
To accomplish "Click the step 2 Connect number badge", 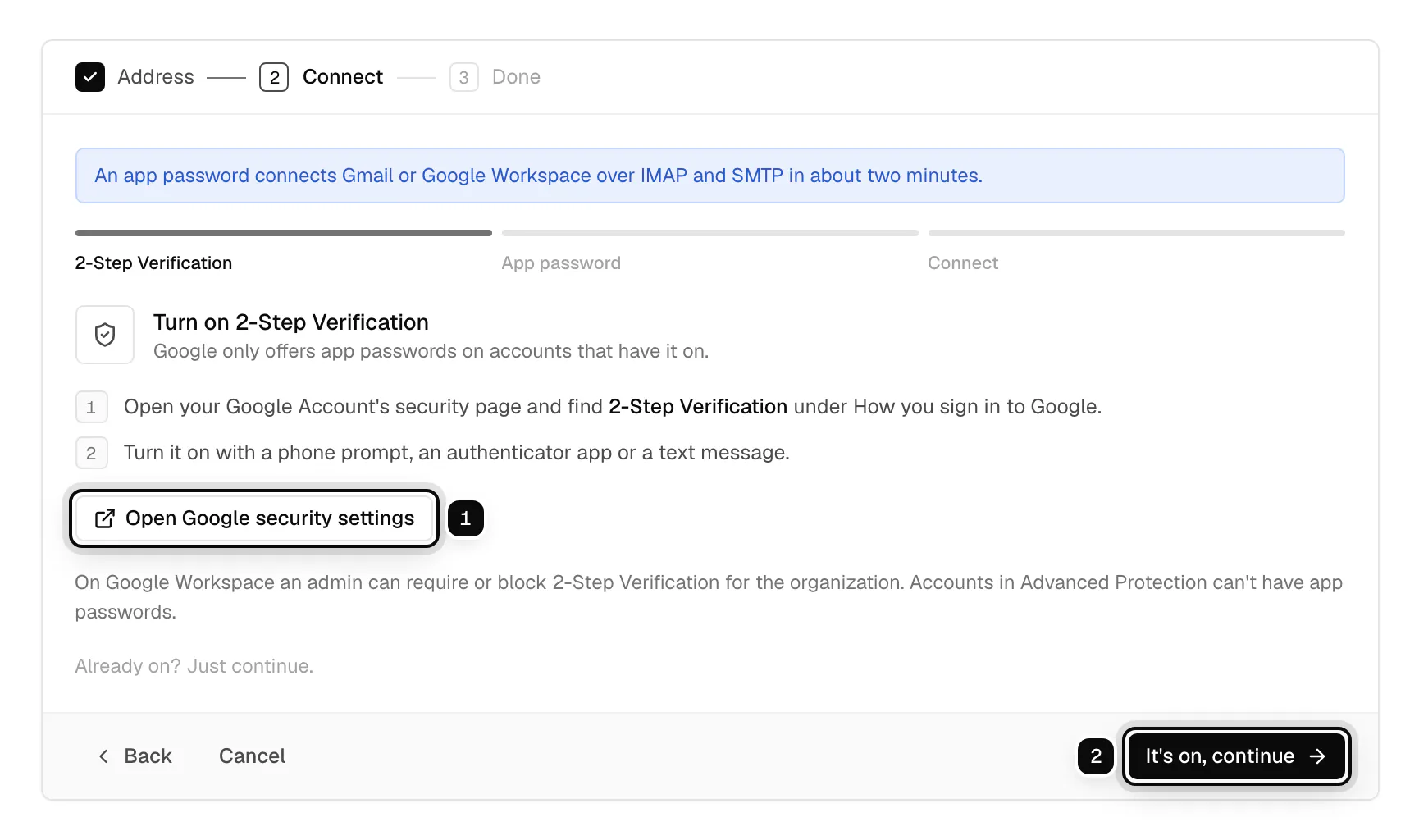I will click(274, 77).
